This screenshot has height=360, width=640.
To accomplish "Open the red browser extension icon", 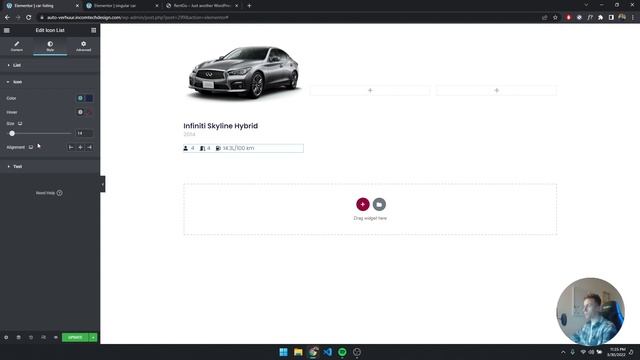I will pyautogui.click(x=568, y=18).
